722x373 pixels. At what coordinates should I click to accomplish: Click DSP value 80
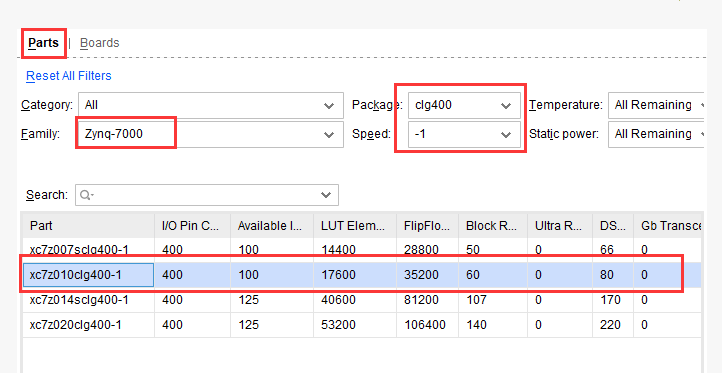point(607,275)
